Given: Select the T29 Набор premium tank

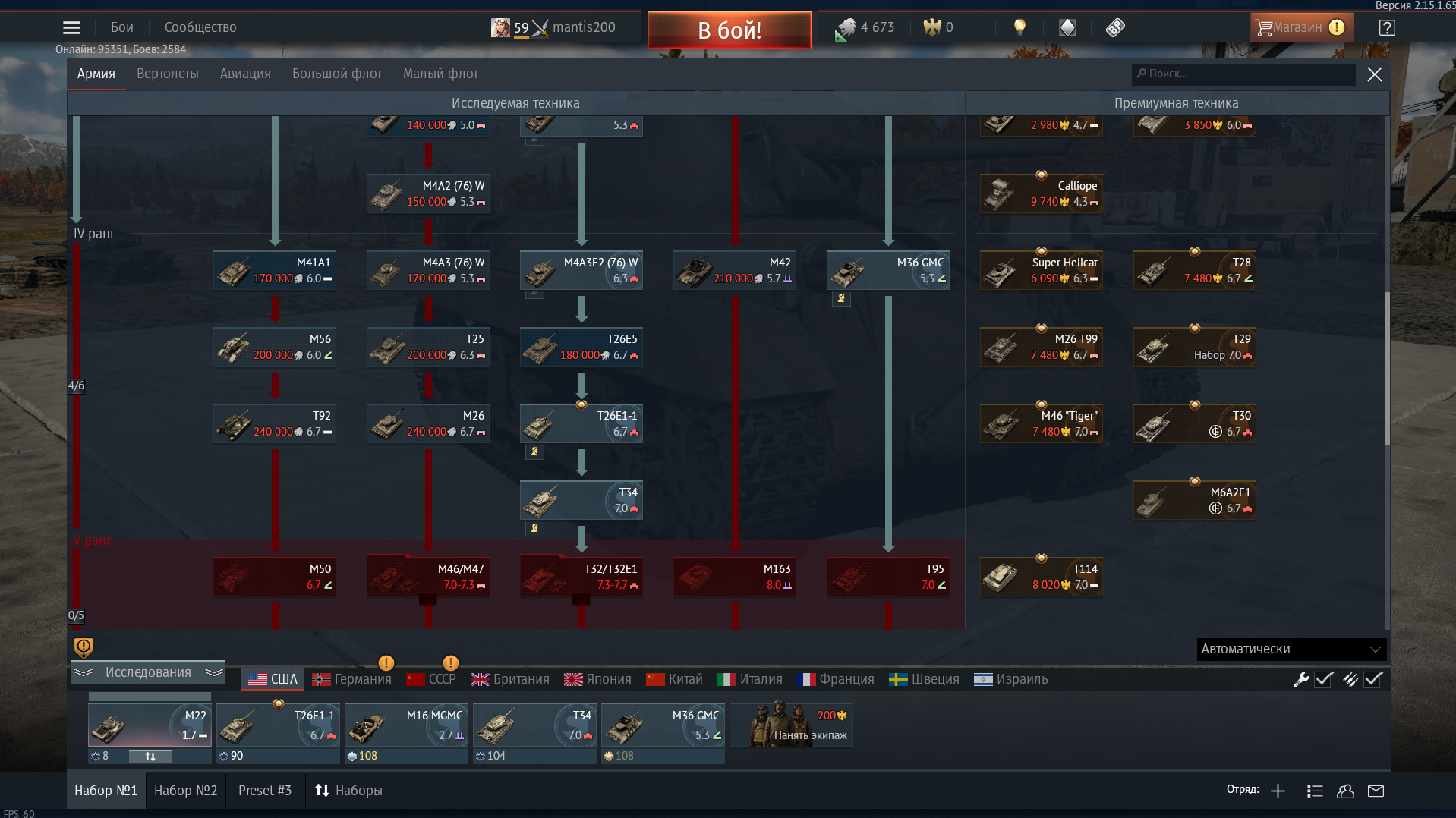Looking at the screenshot, I should coord(1194,347).
